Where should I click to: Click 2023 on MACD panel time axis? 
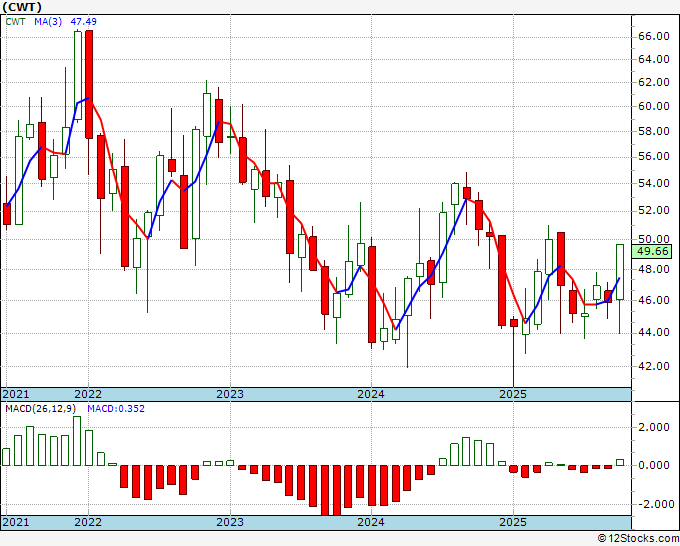click(x=230, y=522)
